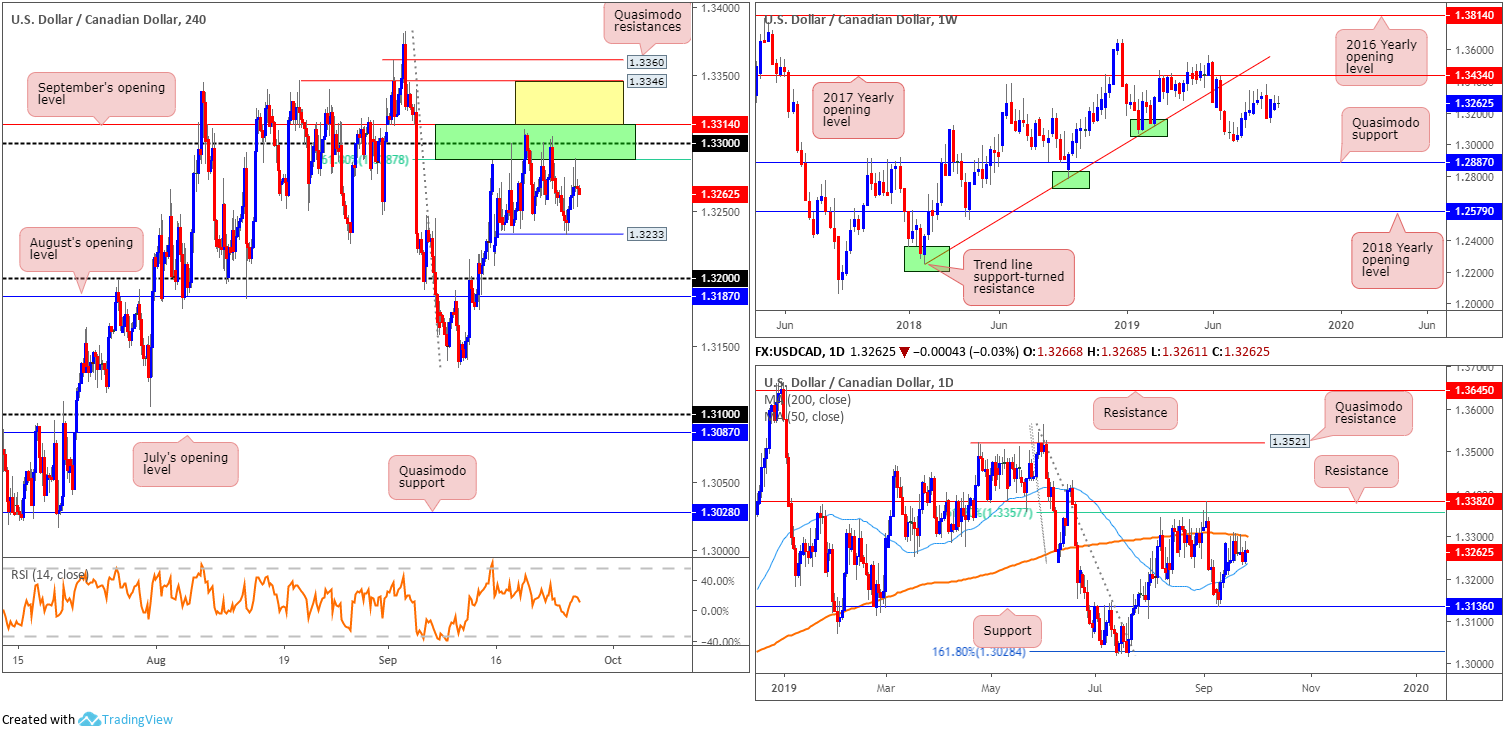Open the 'Created with TradingView' link text
1506x735 pixels.
pos(87,720)
